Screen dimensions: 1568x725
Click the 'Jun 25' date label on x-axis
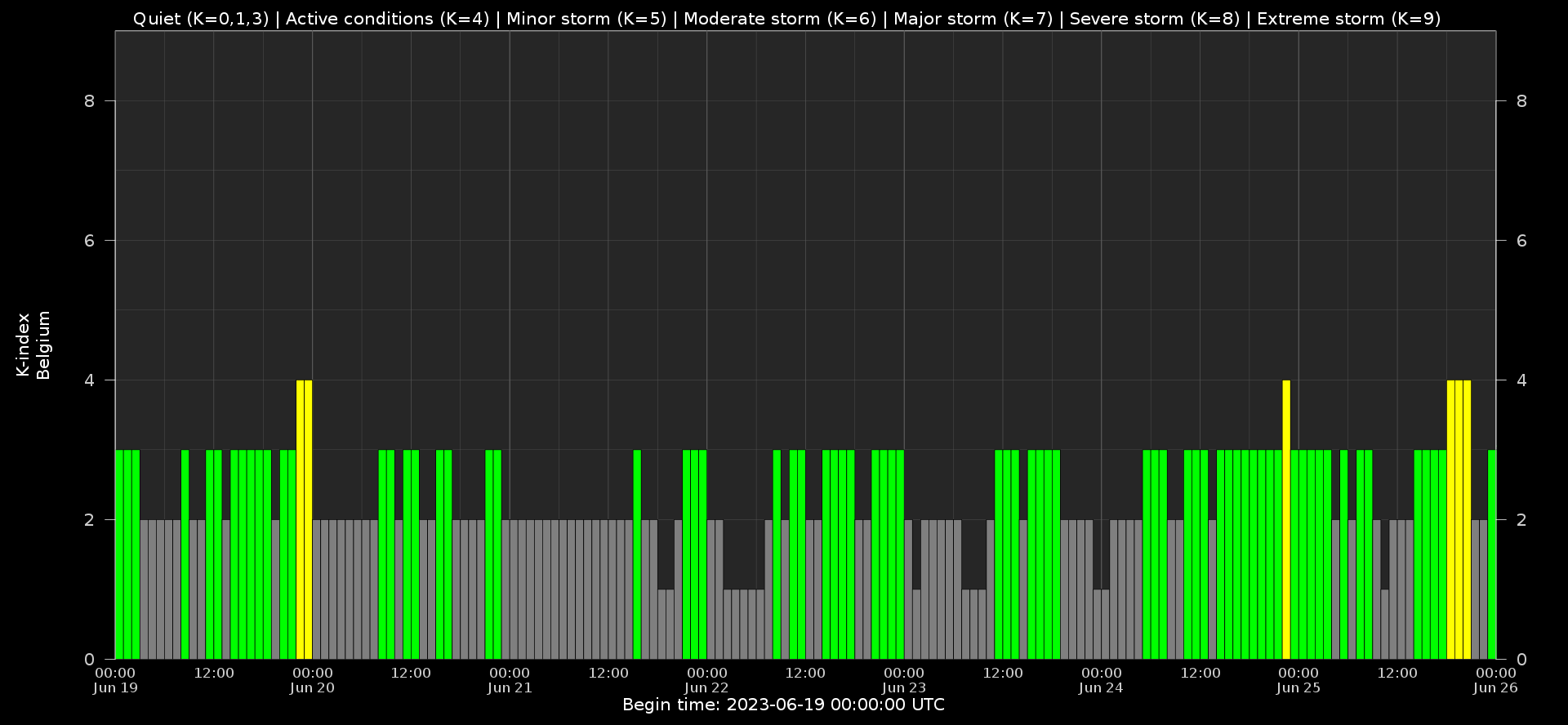click(x=1298, y=688)
